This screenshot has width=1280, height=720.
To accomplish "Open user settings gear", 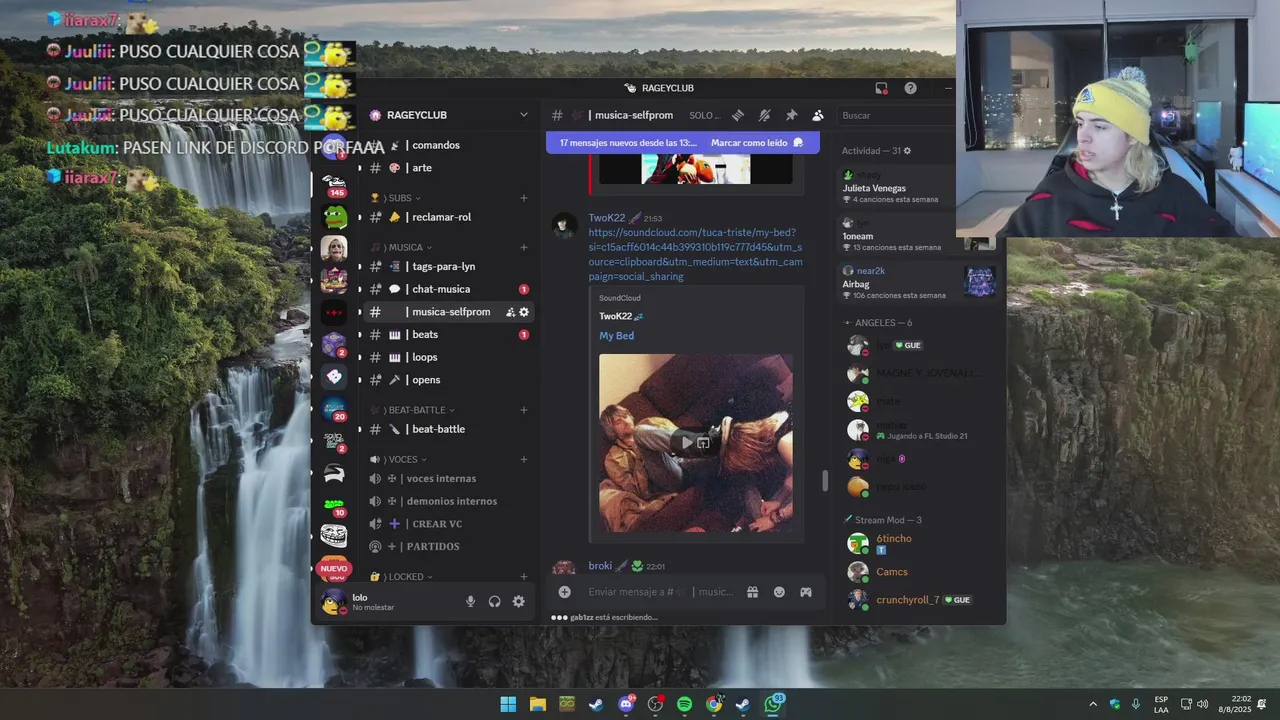I will click(518, 601).
